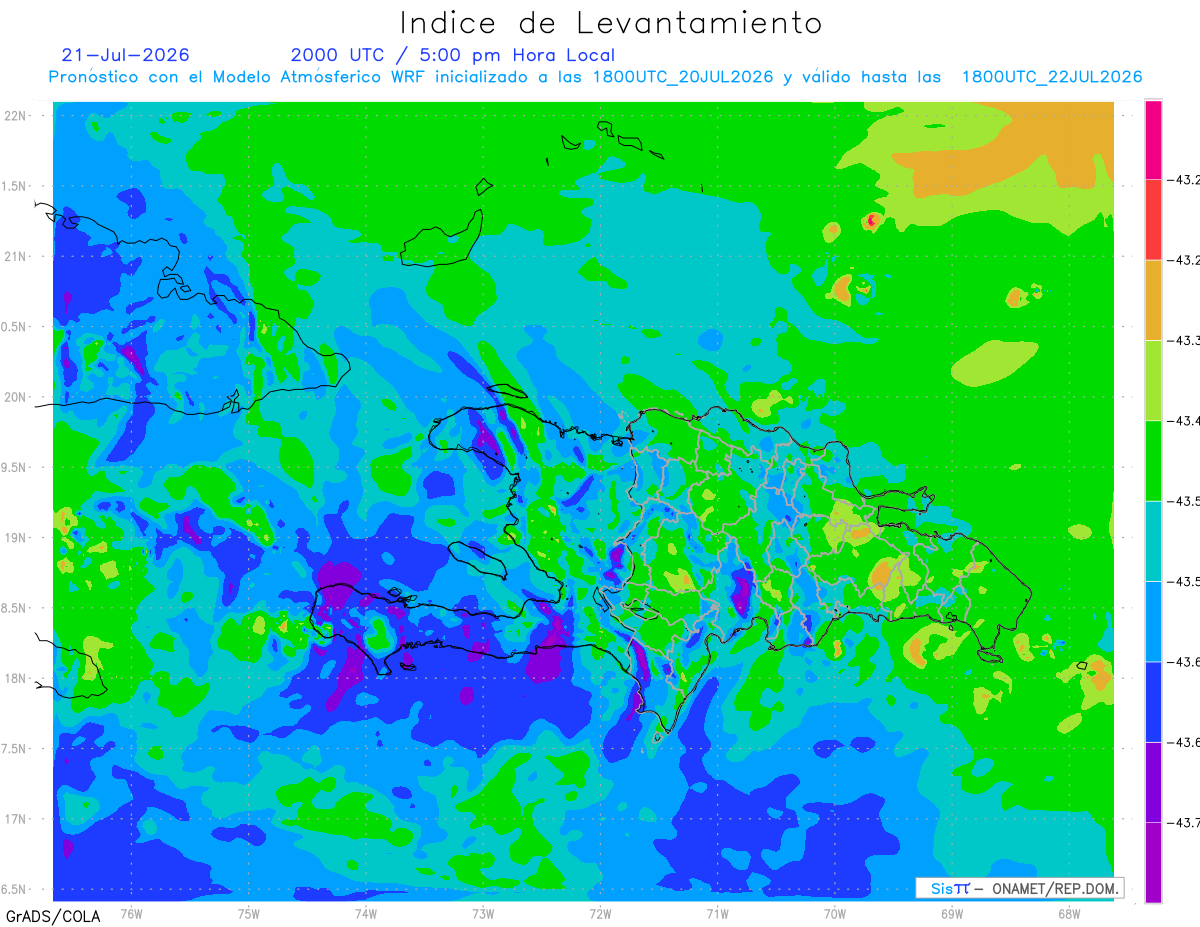Click the "Pronóstico con el Modelo Atmósferico WRF" line
Viewport: 1200px width, 927px height.
[596, 77]
